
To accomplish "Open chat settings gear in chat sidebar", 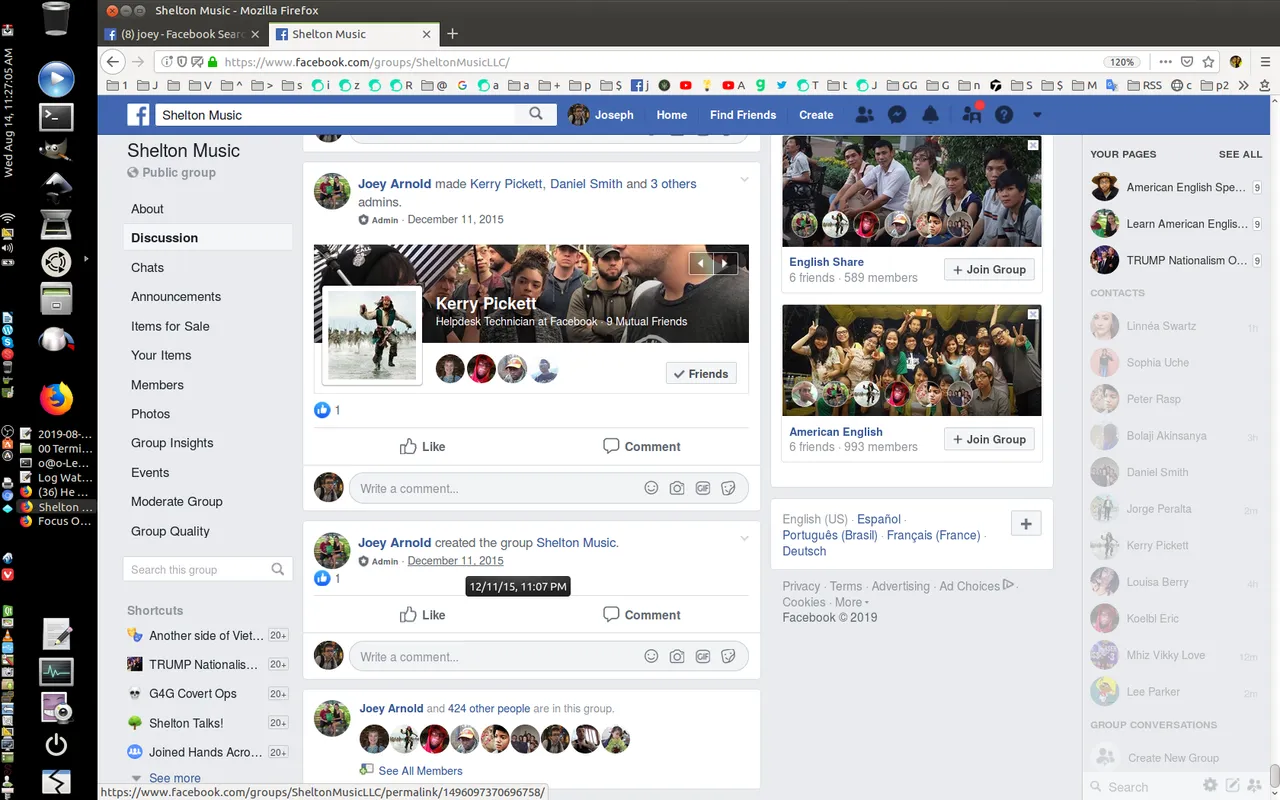I will click(1210, 786).
